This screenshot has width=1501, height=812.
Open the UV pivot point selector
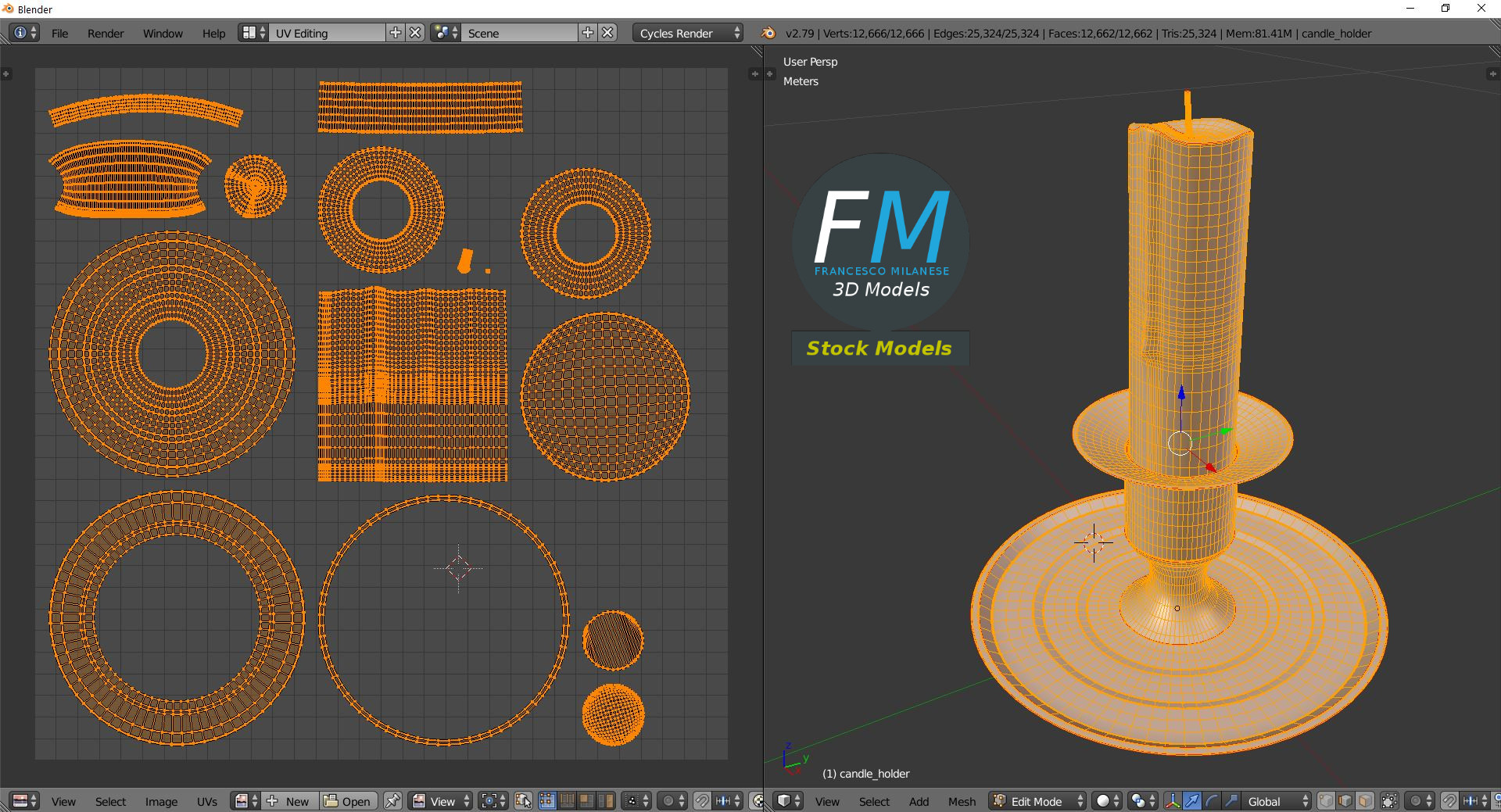tap(493, 801)
